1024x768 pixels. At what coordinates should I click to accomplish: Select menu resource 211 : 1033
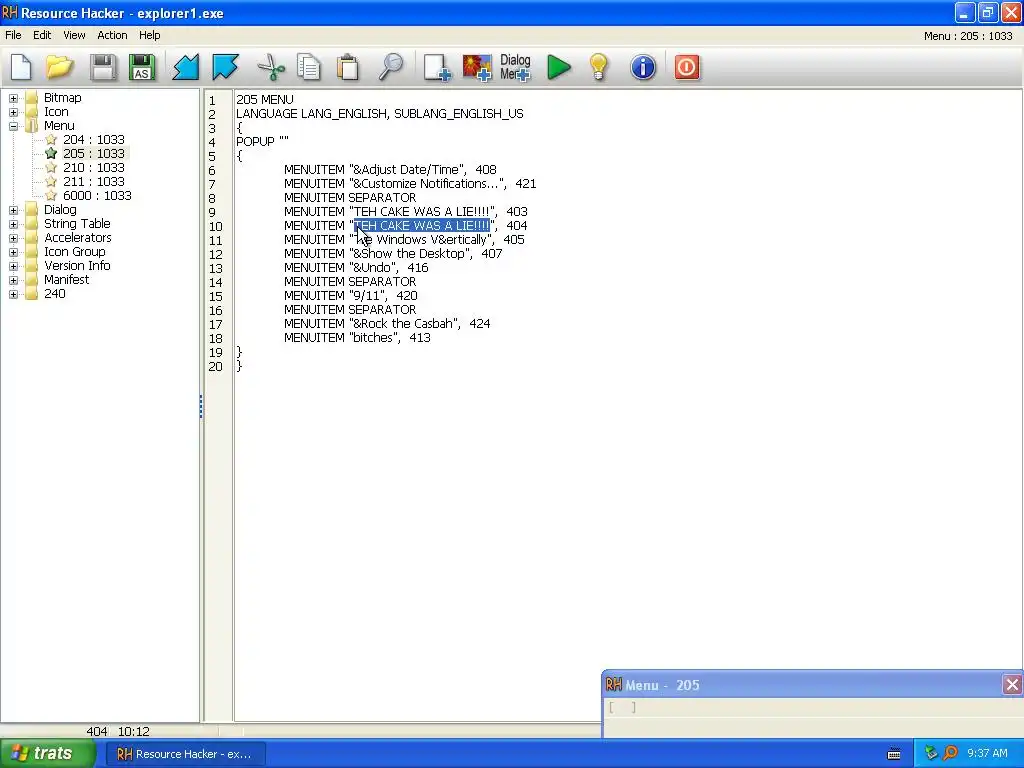(93, 182)
